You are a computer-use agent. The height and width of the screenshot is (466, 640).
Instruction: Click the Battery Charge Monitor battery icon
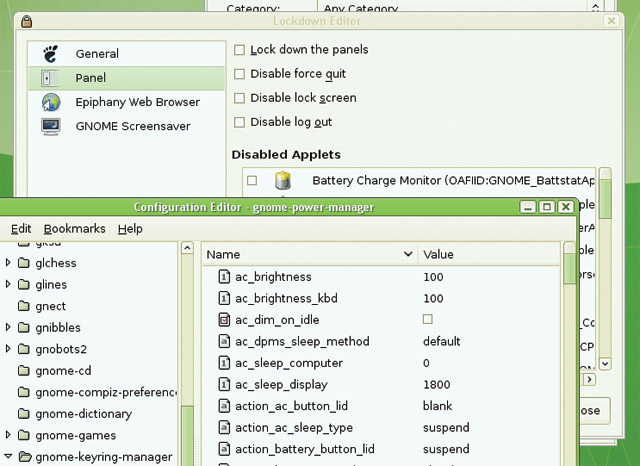point(282,180)
